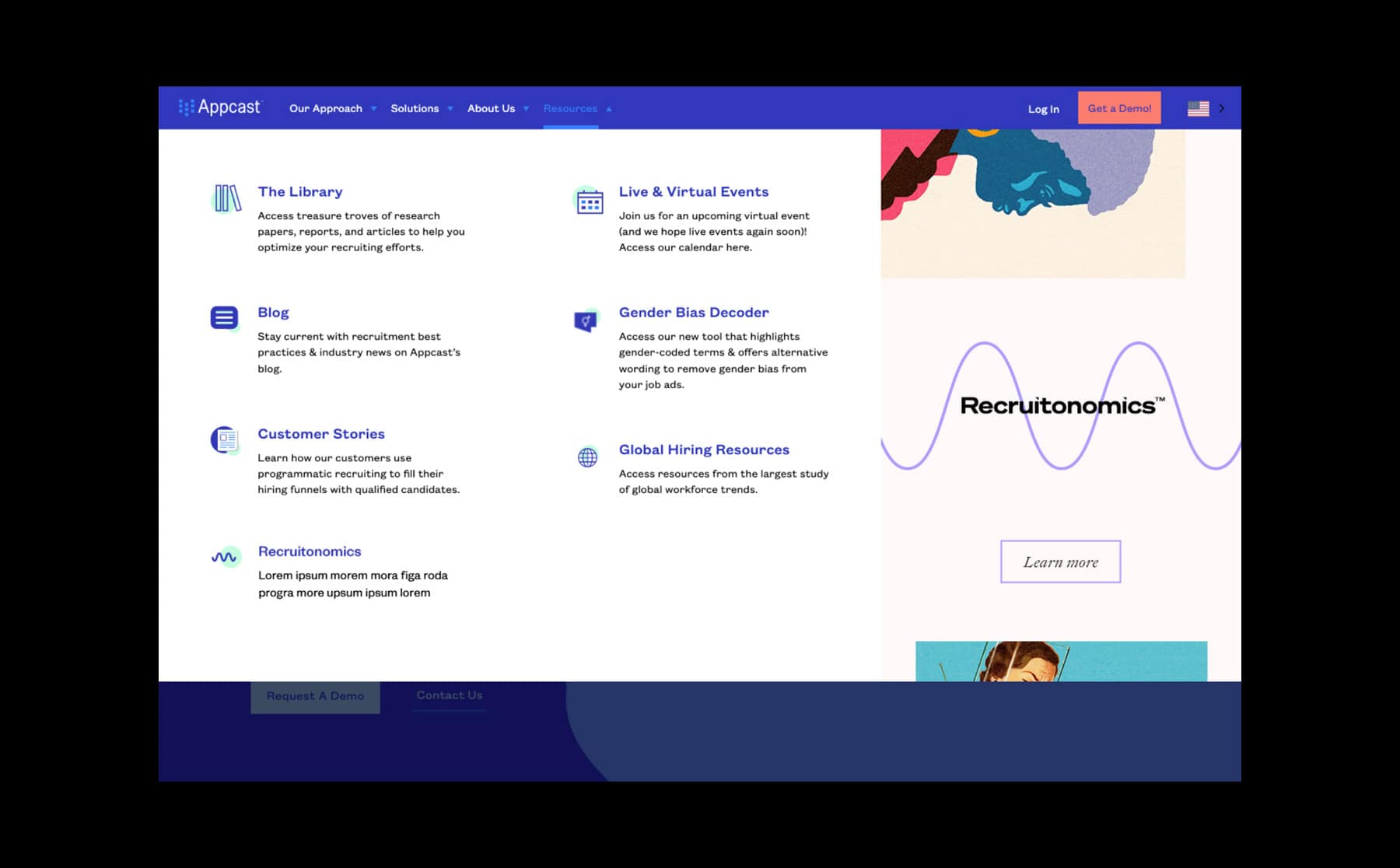The image size is (1400, 868).
Task: Click the Gender Bias Decoder speech icon
Action: point(587,319)
